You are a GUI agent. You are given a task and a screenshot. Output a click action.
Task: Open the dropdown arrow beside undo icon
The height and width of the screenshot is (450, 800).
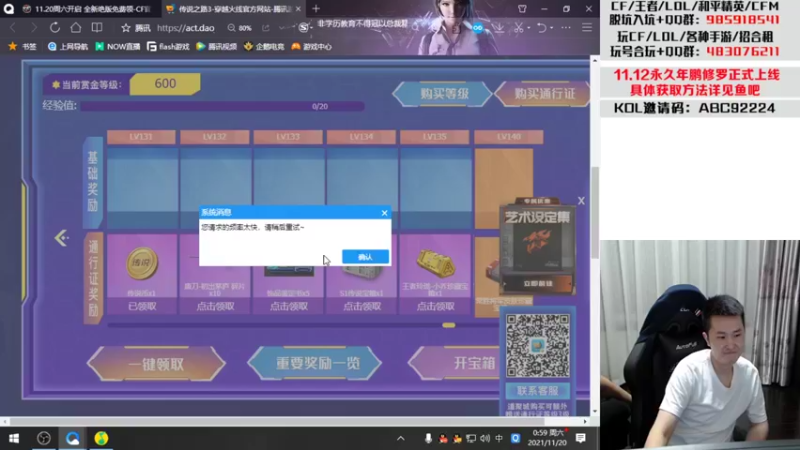point(552,28)
